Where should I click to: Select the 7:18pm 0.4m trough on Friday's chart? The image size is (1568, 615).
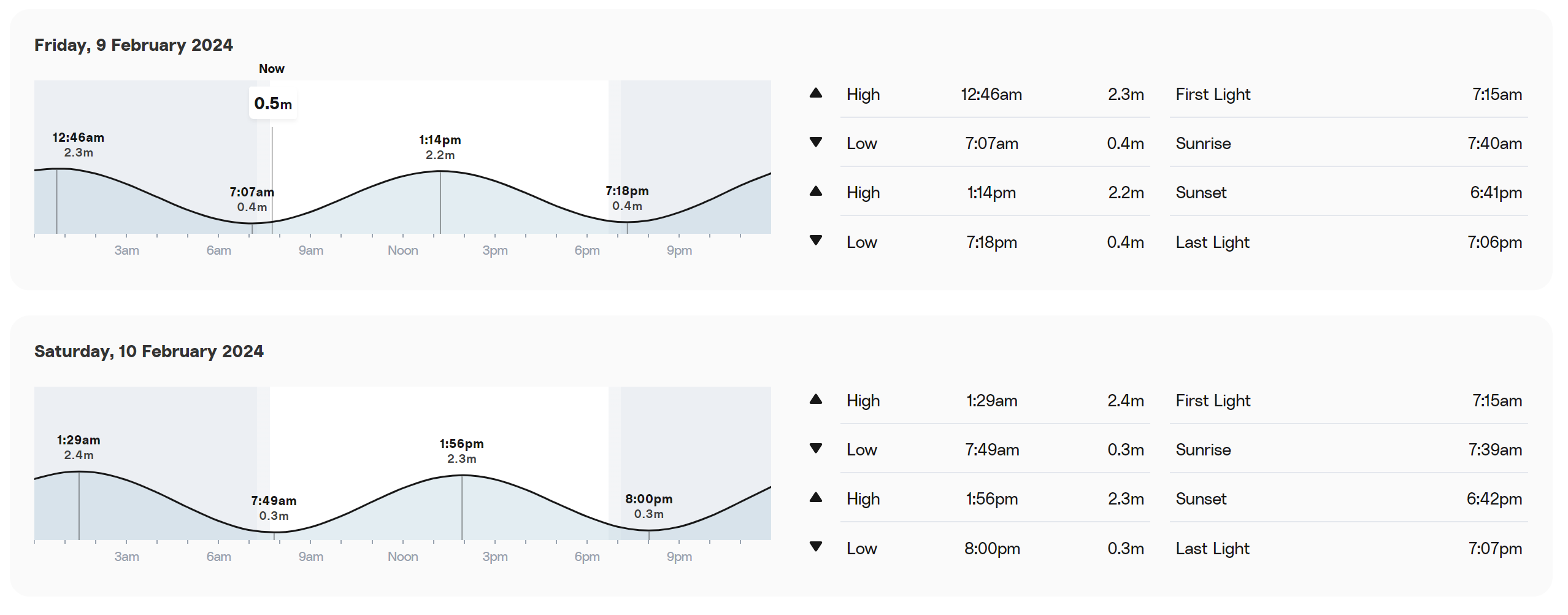pyautogui.click(x=627, y=198)
